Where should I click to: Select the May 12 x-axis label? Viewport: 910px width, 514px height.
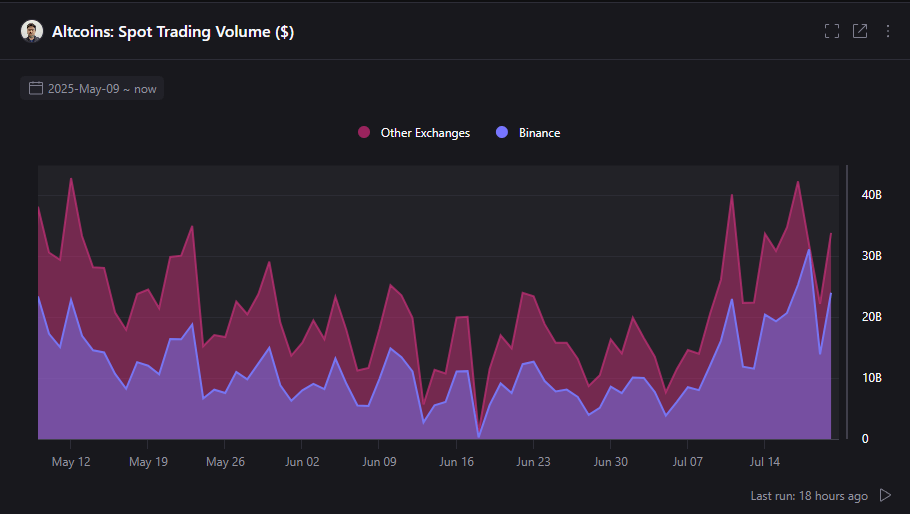(x=71, y=462)
